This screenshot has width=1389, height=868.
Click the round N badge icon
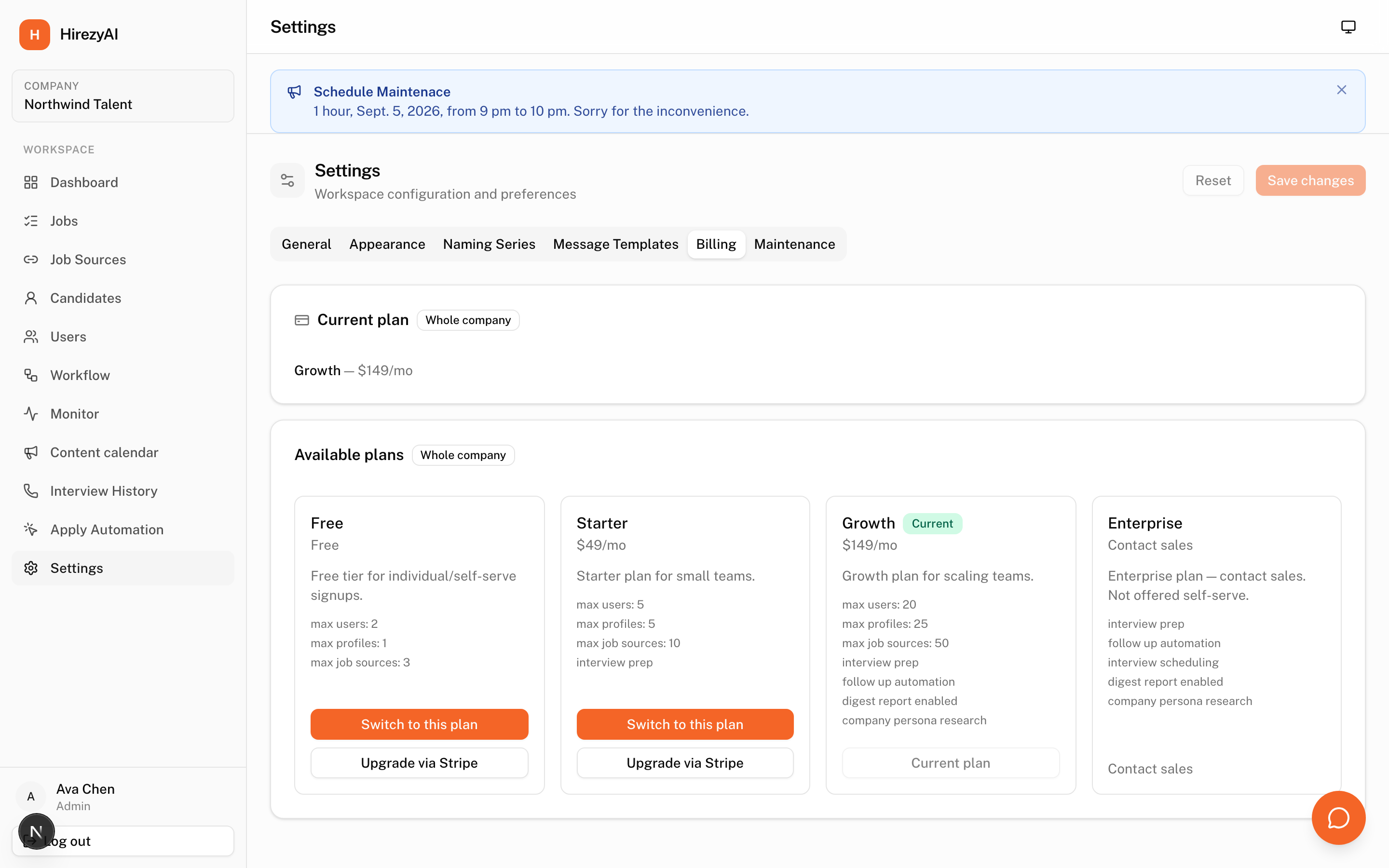(x=36, y=831)
